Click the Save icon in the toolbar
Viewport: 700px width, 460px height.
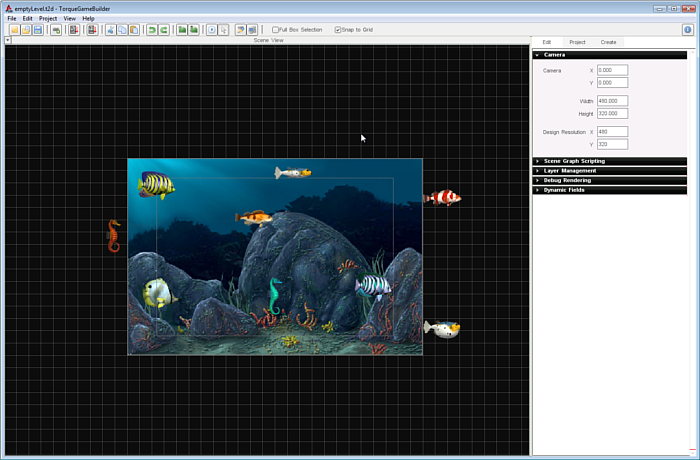[38, 30]
